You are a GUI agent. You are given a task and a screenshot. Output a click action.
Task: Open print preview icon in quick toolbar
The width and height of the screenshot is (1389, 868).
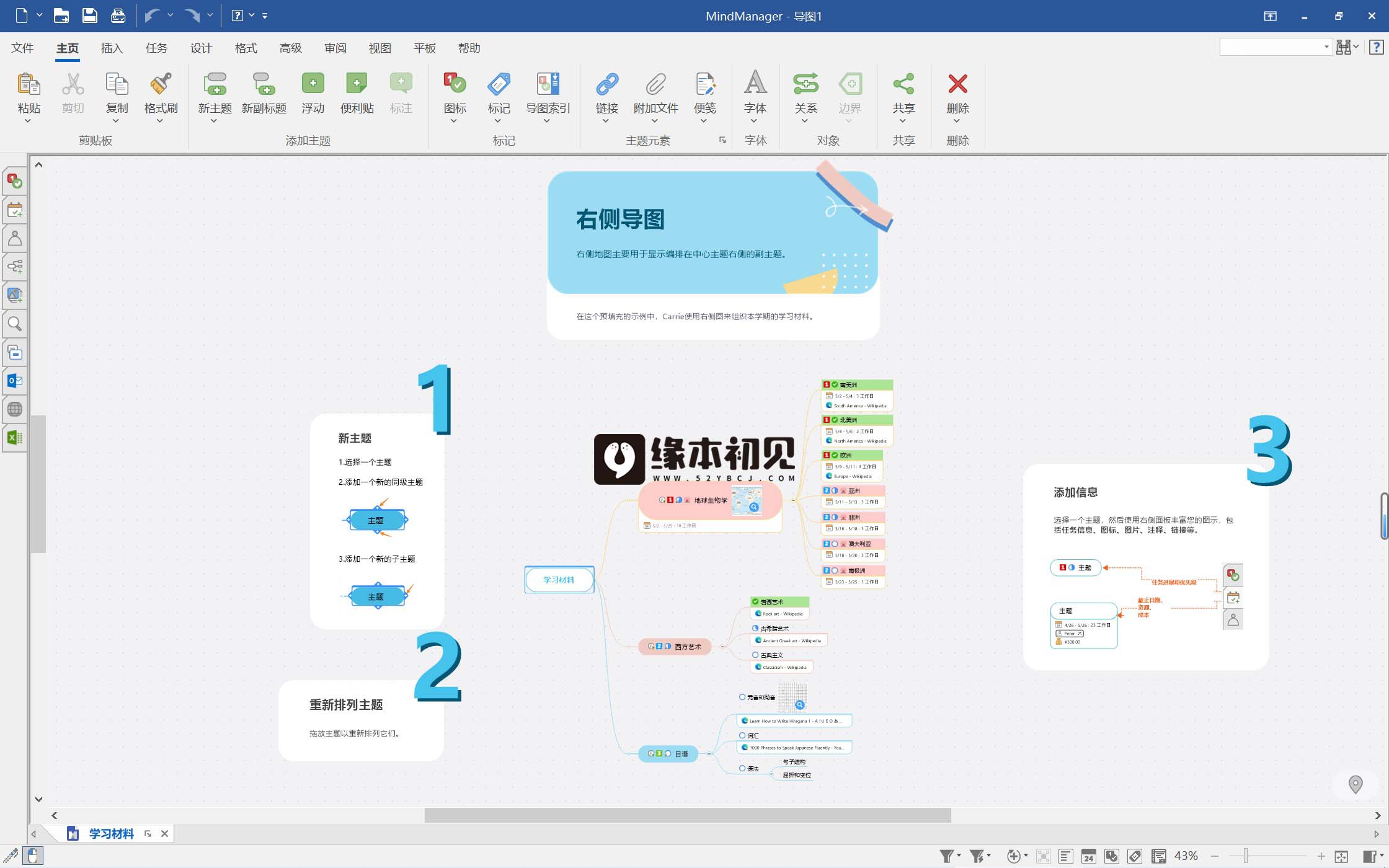click(118, 15)
